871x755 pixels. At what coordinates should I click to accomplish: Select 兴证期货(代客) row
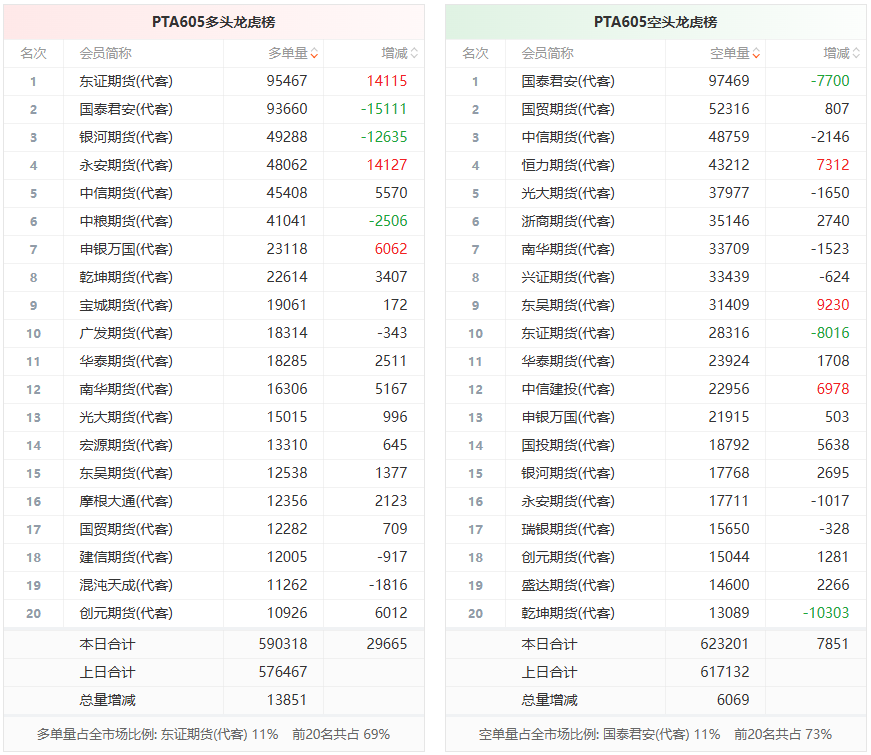coord(655,277)
